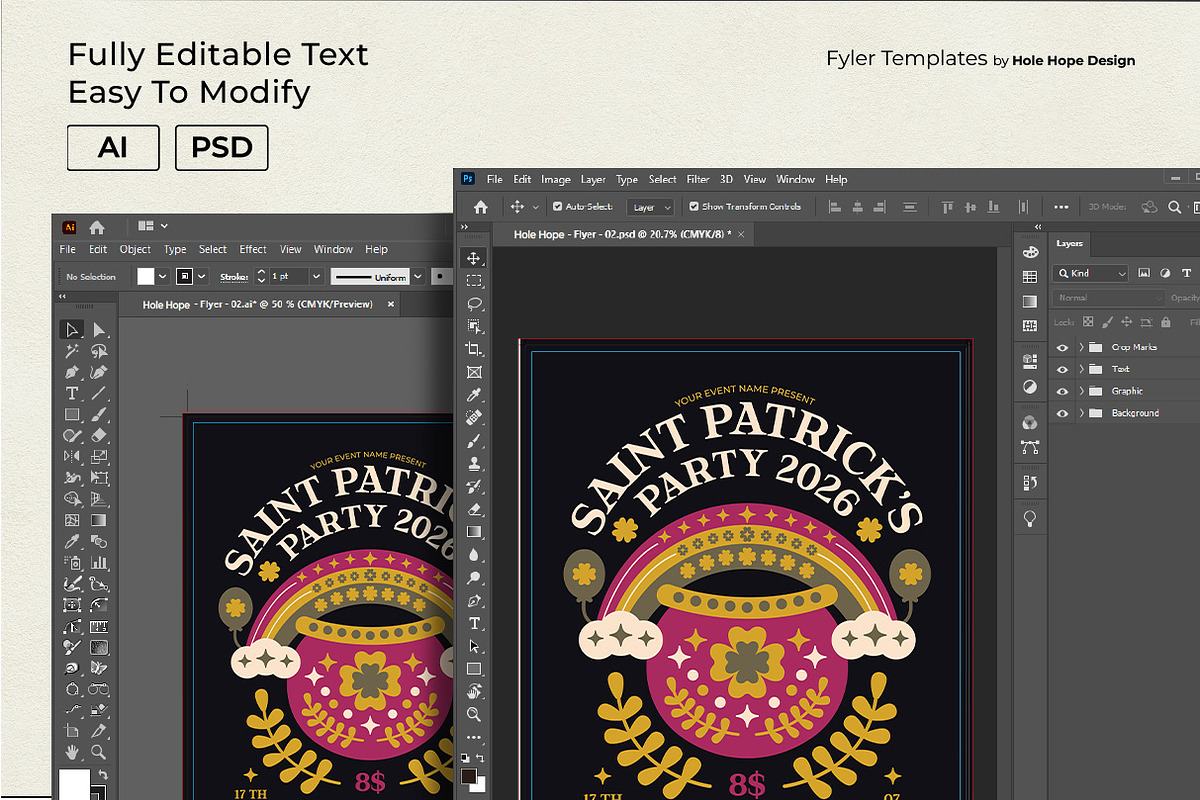Open Illustrator stroke weight dropdown

point(316,276)
